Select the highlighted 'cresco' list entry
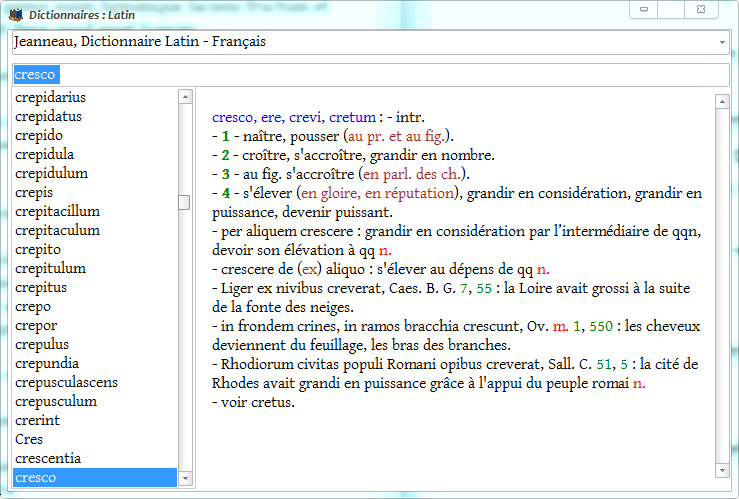Viewport: 739px width, 499px height. coord(95,477)
